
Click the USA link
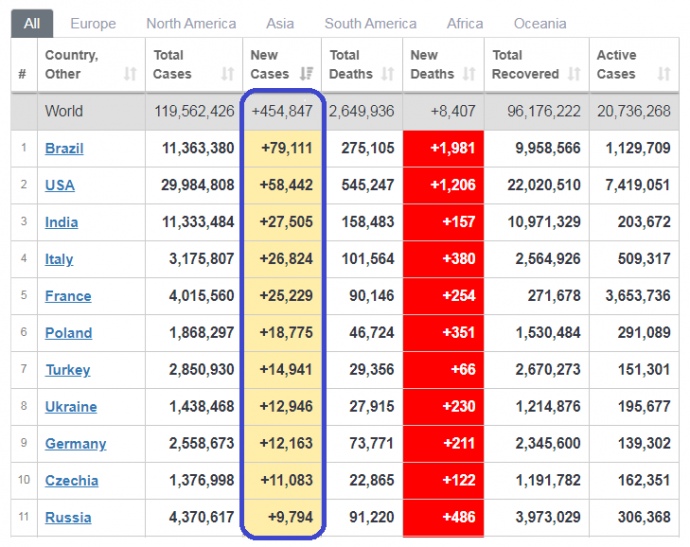(x=60, y=186)
